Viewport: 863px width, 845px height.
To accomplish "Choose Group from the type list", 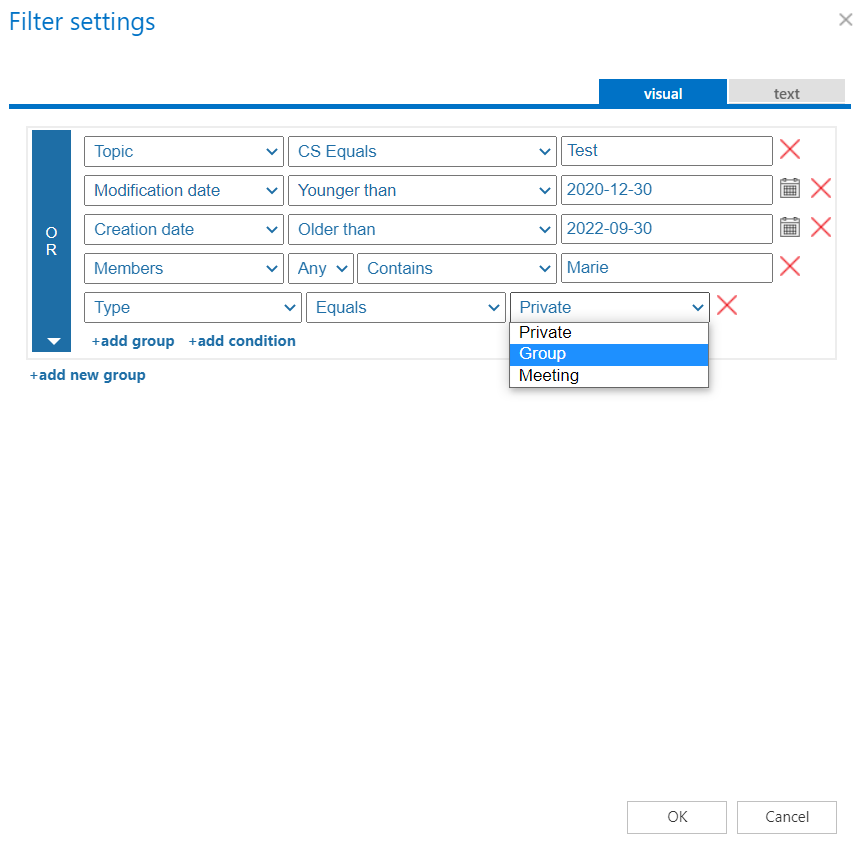I will pos(608,354).
